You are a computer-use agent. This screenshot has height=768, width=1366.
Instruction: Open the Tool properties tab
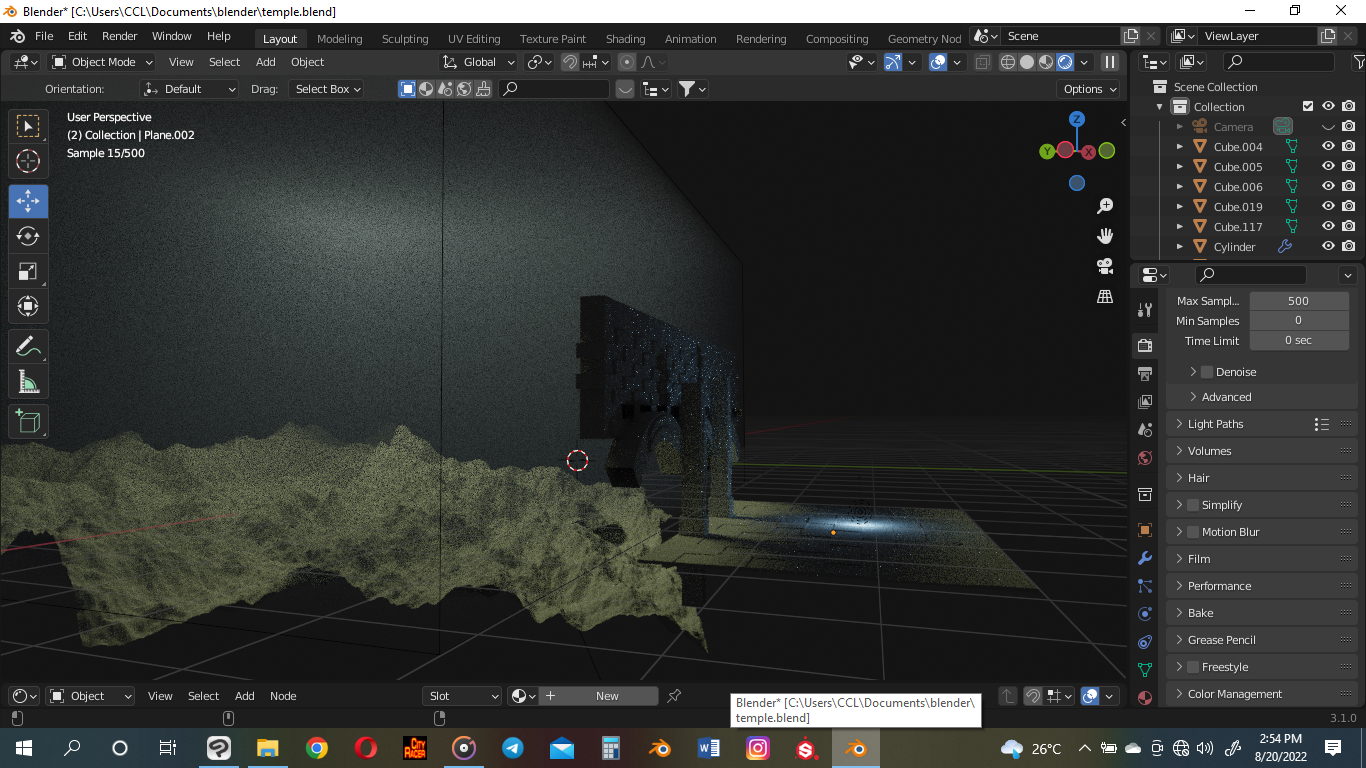pos(1145,310)
